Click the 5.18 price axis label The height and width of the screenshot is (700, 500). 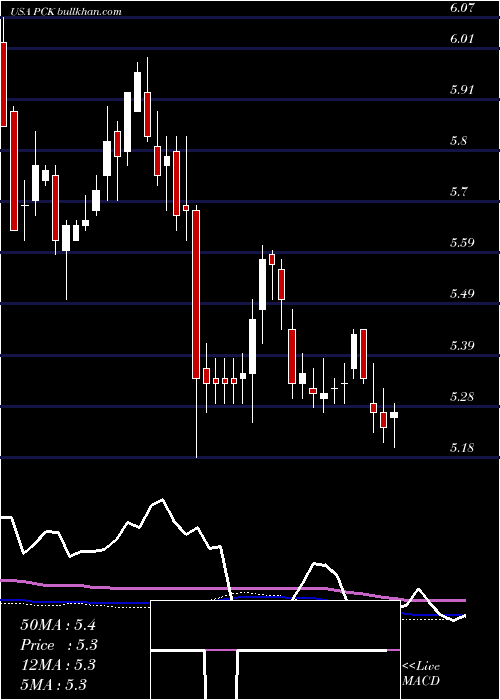[461, 447]
